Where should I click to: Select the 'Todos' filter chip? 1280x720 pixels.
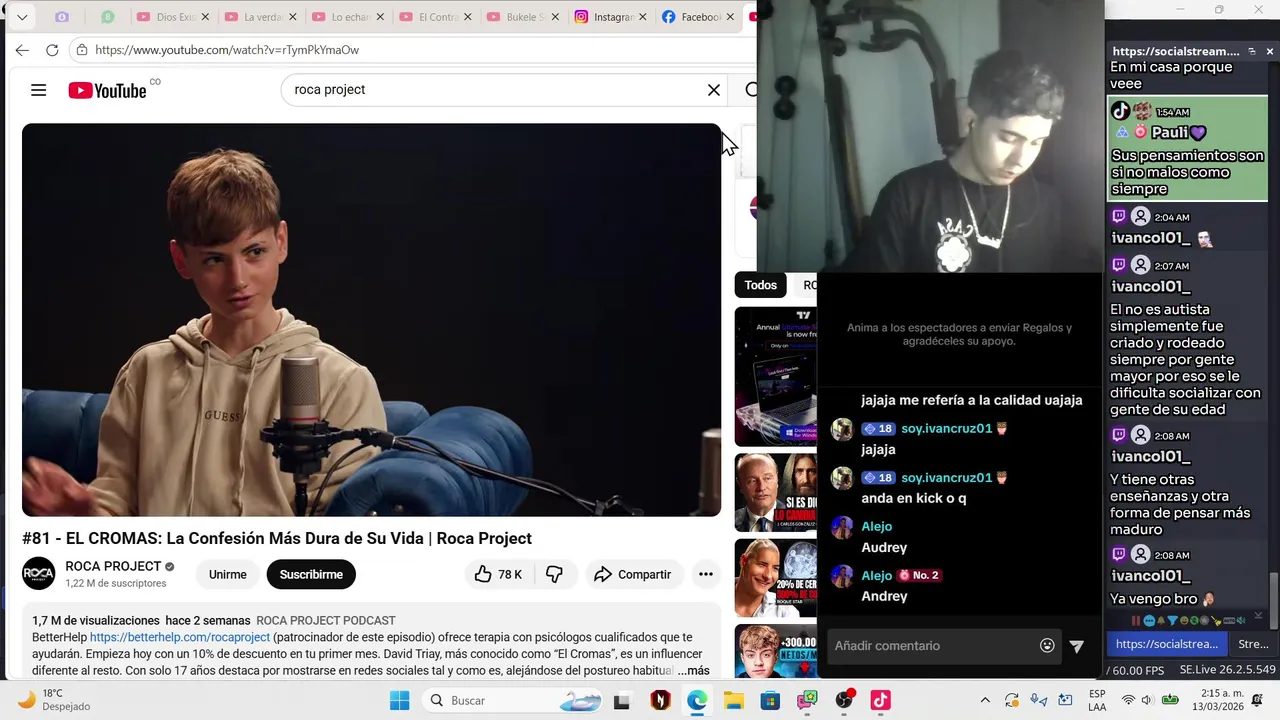[x=760, y=285]
